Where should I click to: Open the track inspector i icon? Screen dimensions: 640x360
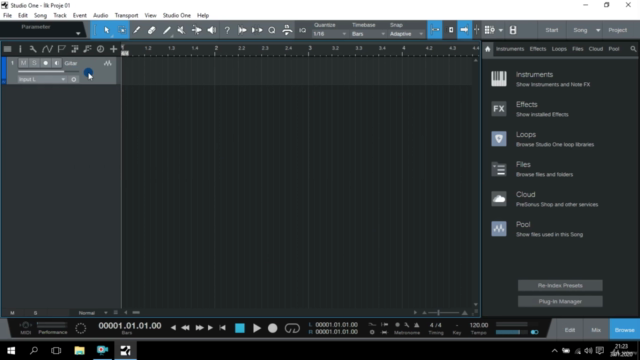pos(20,49)
